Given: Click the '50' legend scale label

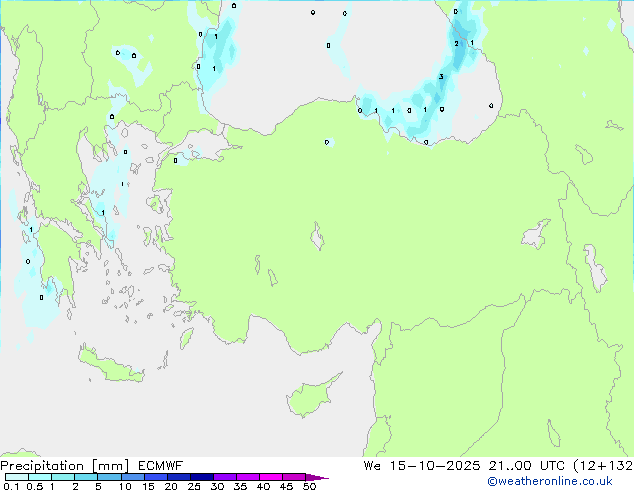Looking at the screenshot, I should pos(309,486).
